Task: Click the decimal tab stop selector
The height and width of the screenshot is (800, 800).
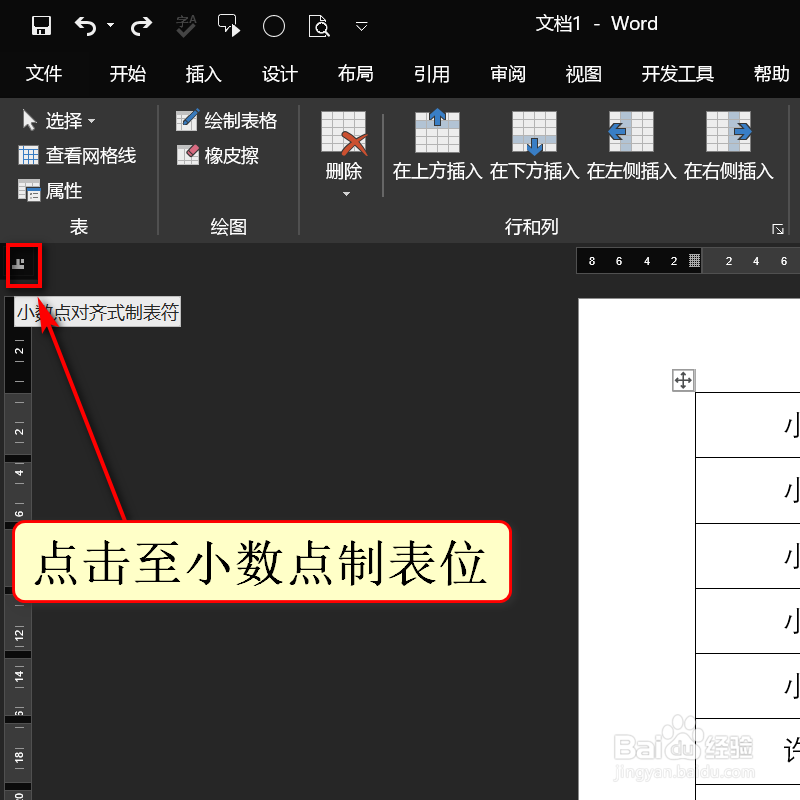Action: 23,265
